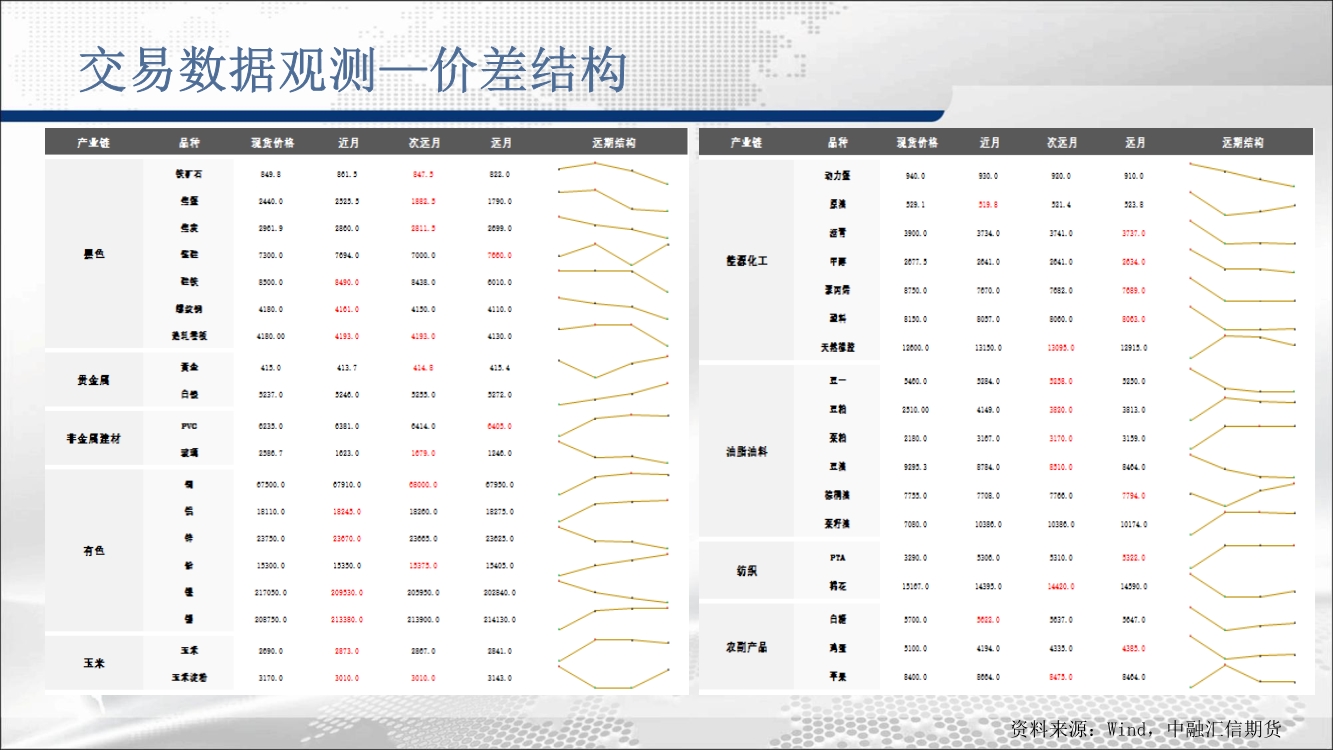The image size is (1333, 750).
Task: Click spot price value 940.0 for 动力煤
Action: (x=914, y=175)
